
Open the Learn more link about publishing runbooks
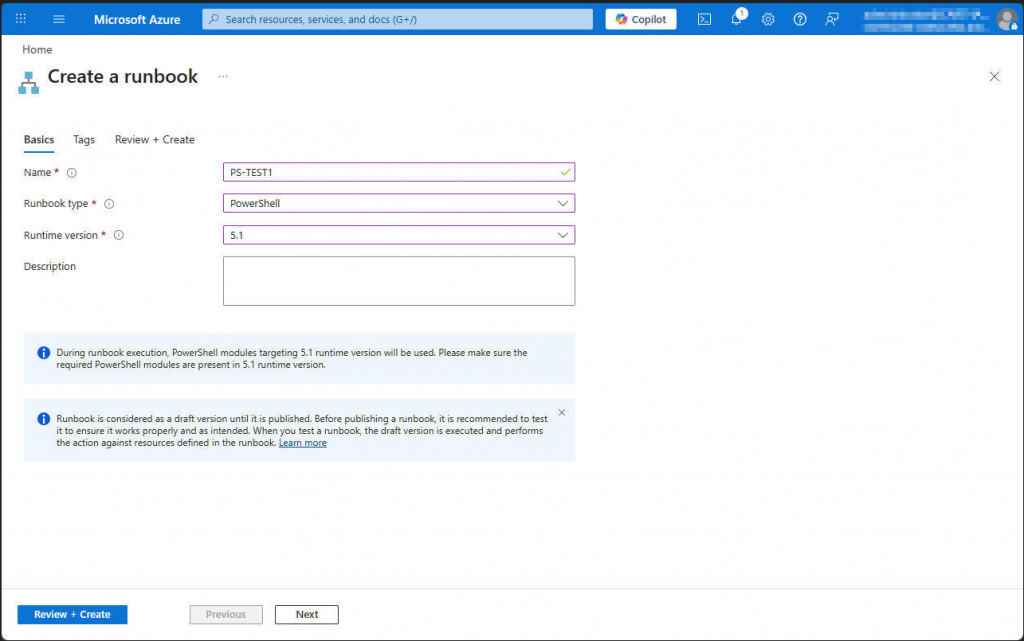[302, 442]
